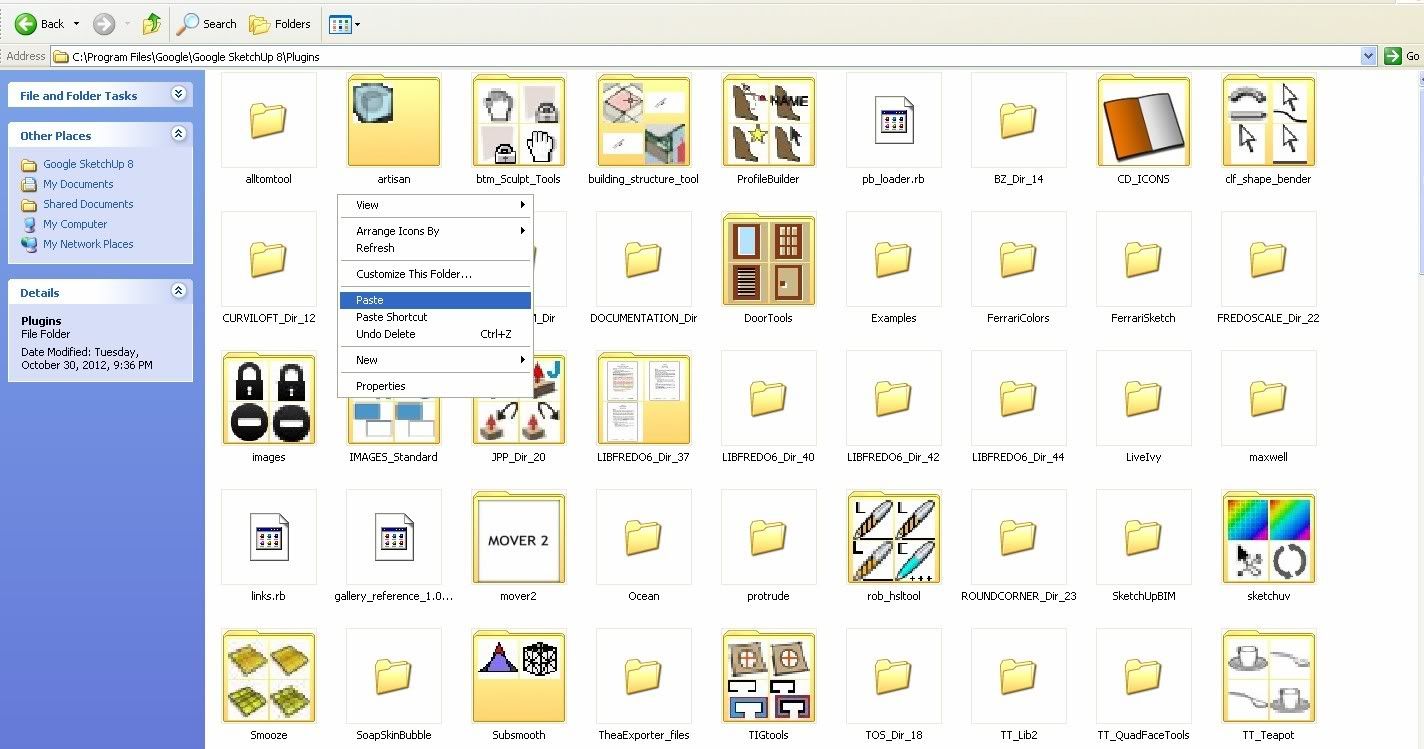
Task: Select the links.rb file
Action: [x=268, y=546]
